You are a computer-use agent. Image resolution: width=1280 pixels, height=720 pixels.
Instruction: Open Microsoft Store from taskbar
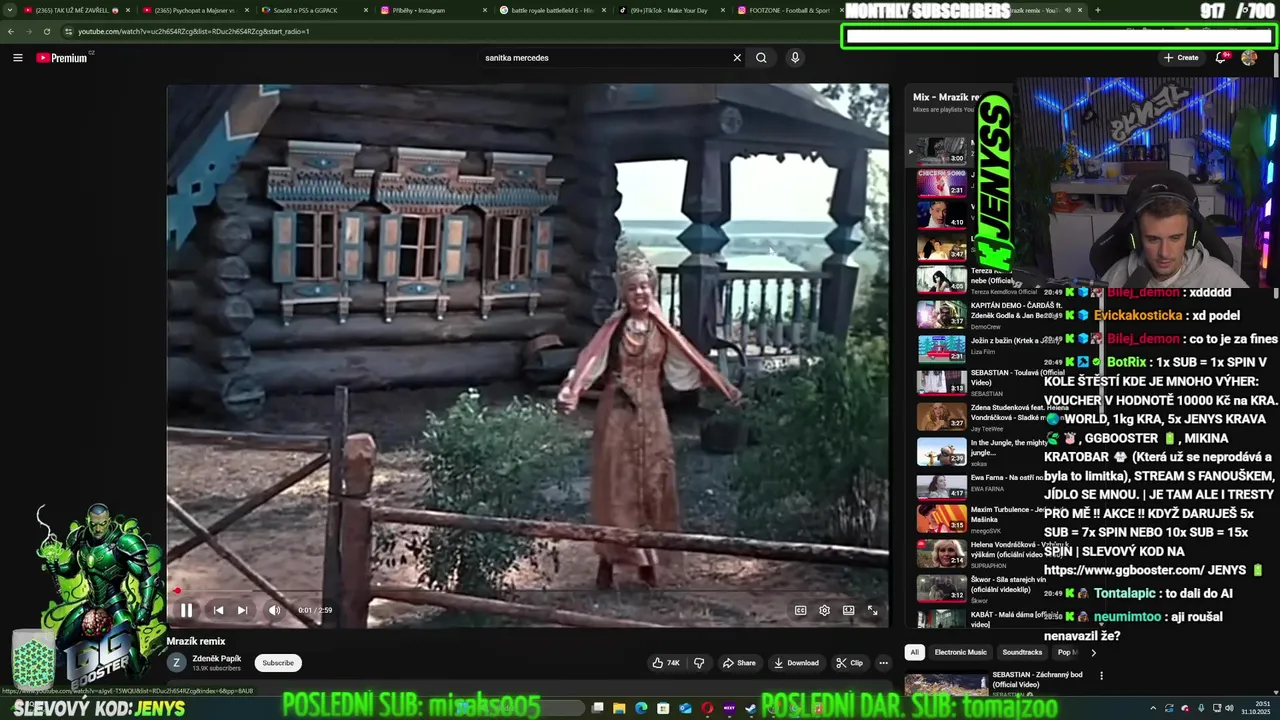coord(663,709)
